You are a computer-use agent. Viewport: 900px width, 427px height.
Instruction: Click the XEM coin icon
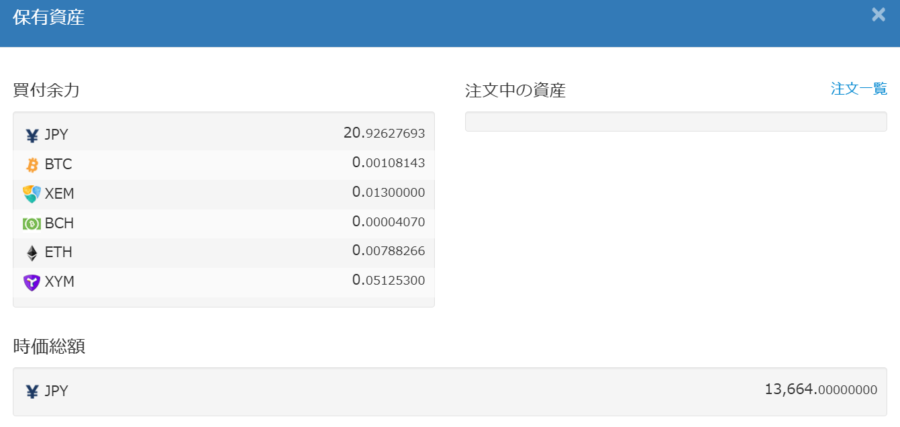(x=32, y=194)
